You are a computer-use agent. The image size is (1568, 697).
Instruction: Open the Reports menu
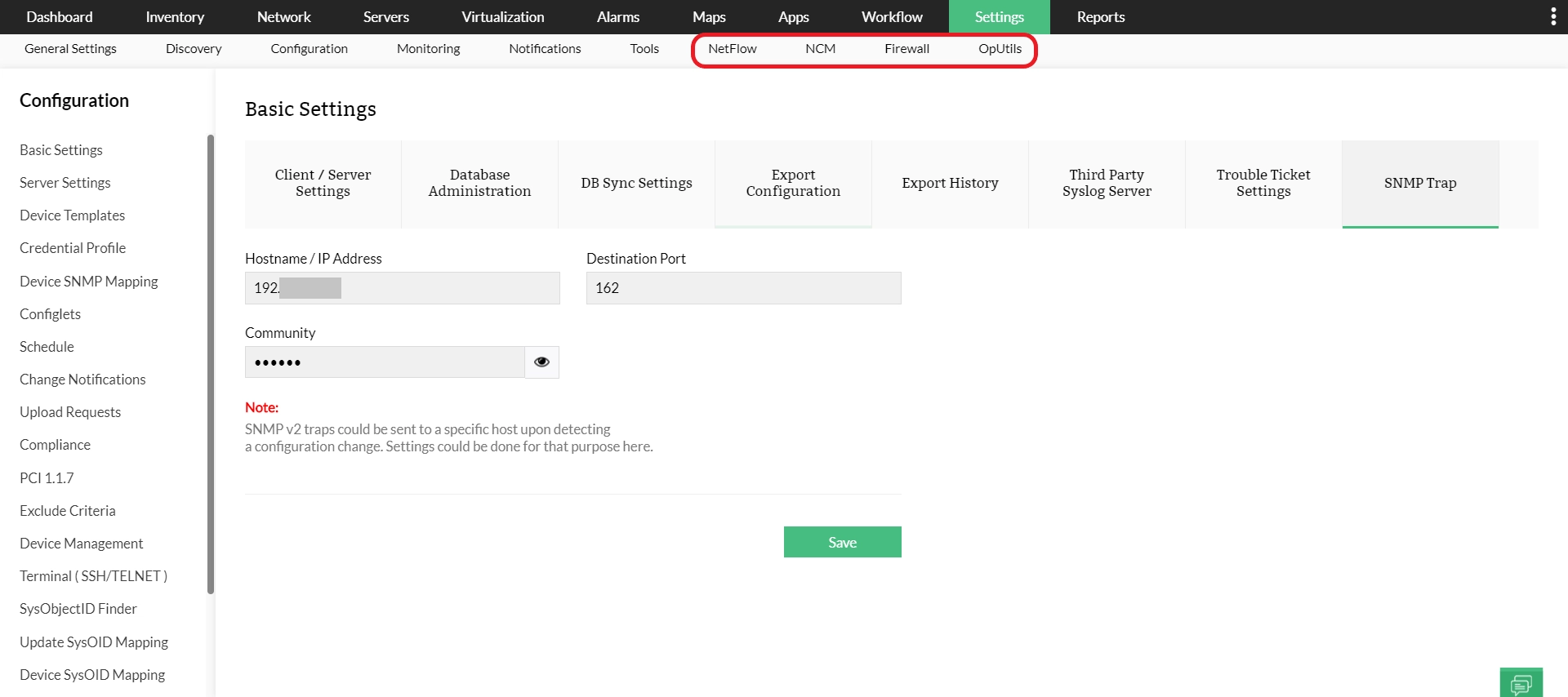(x=1101, y=17)
